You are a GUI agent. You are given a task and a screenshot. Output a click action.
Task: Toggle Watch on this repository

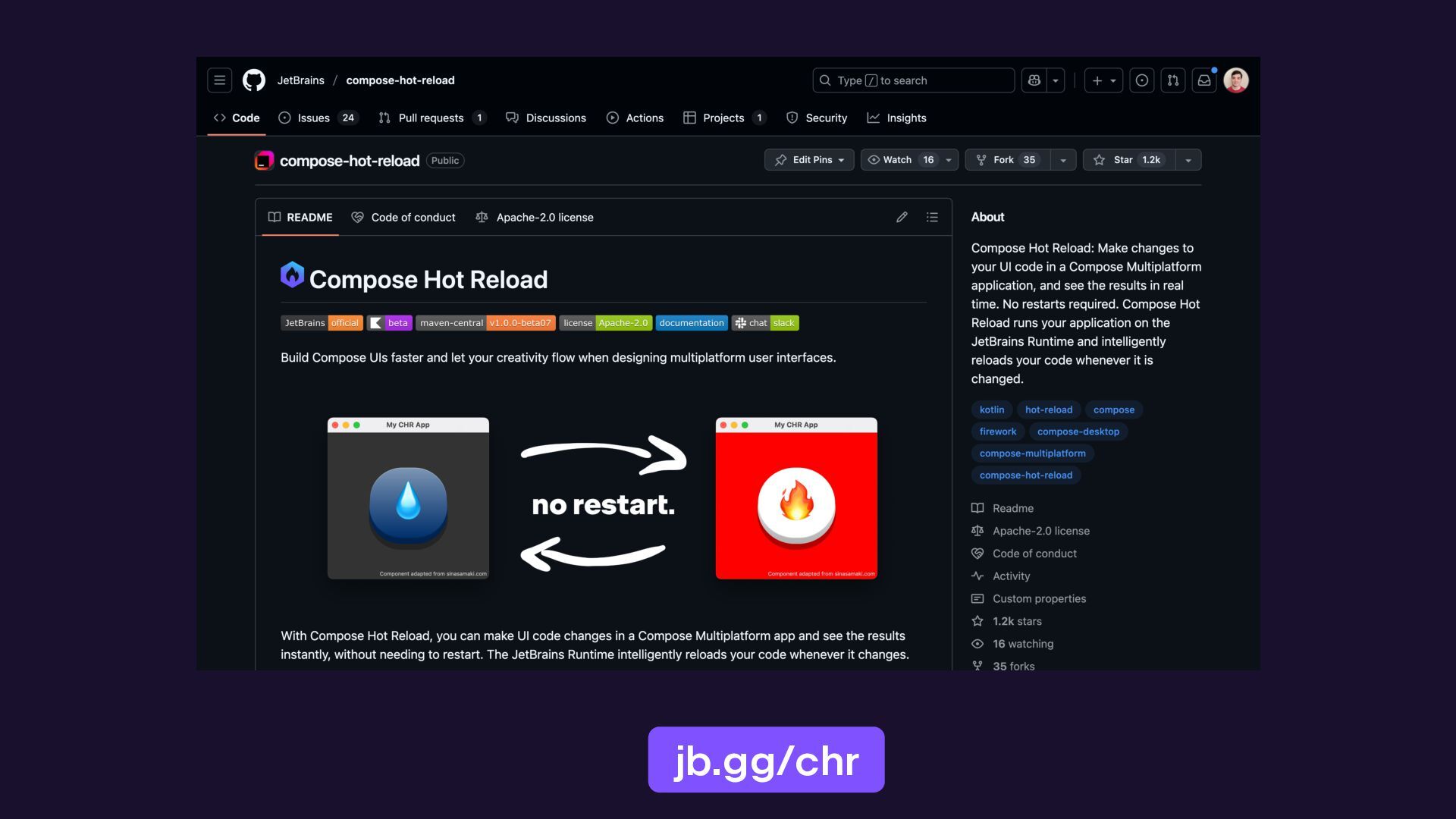pos(900,160)
